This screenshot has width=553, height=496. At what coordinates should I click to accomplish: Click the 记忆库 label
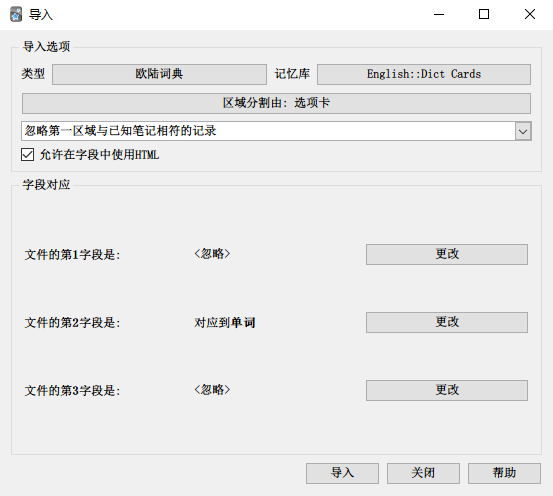pyautogui.click(x=292, y=74)
